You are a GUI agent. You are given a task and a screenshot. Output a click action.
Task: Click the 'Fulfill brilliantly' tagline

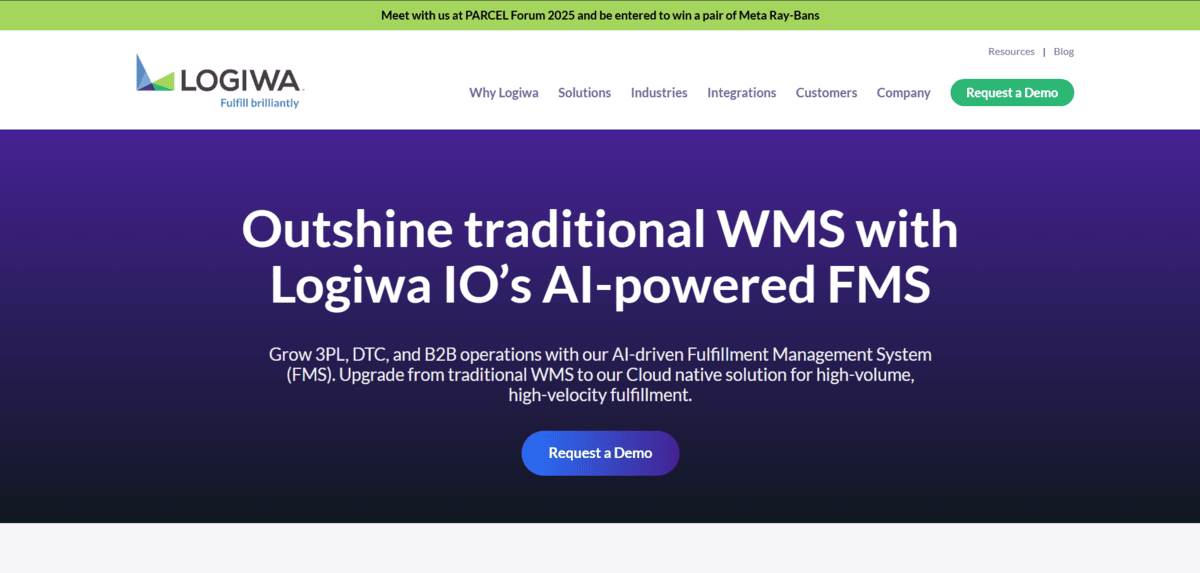(259, 102)
